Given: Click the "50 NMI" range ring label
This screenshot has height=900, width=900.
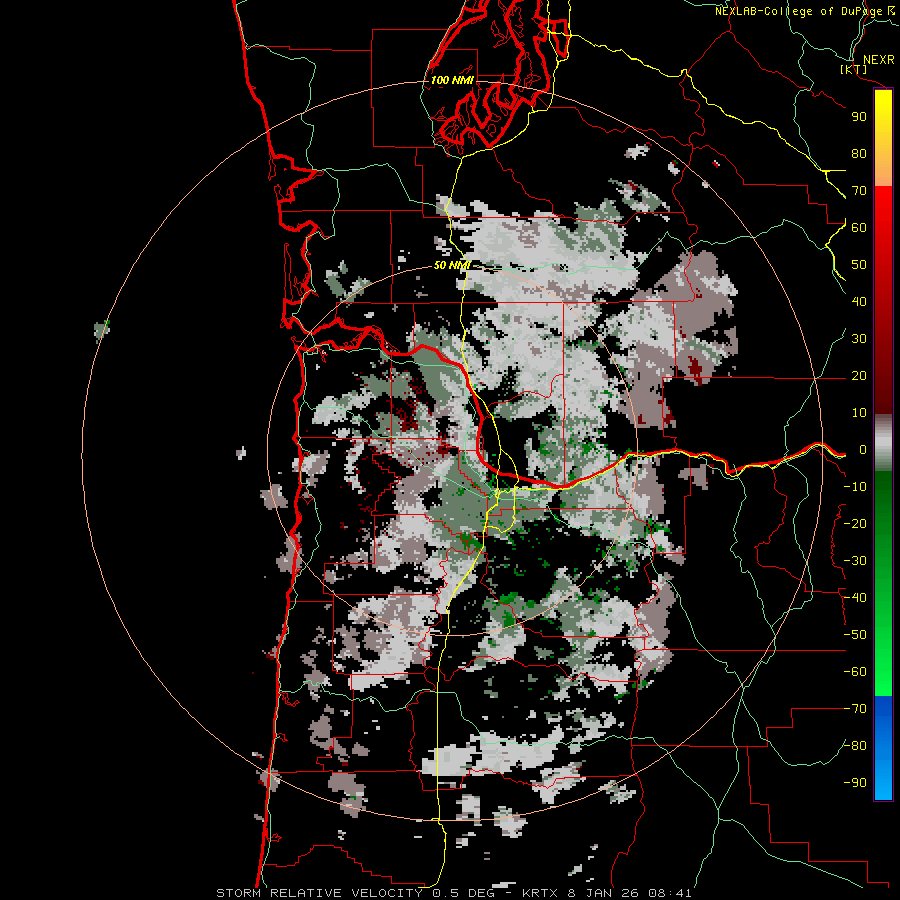Looking at the screenshot, I should (x=452, y=265).
